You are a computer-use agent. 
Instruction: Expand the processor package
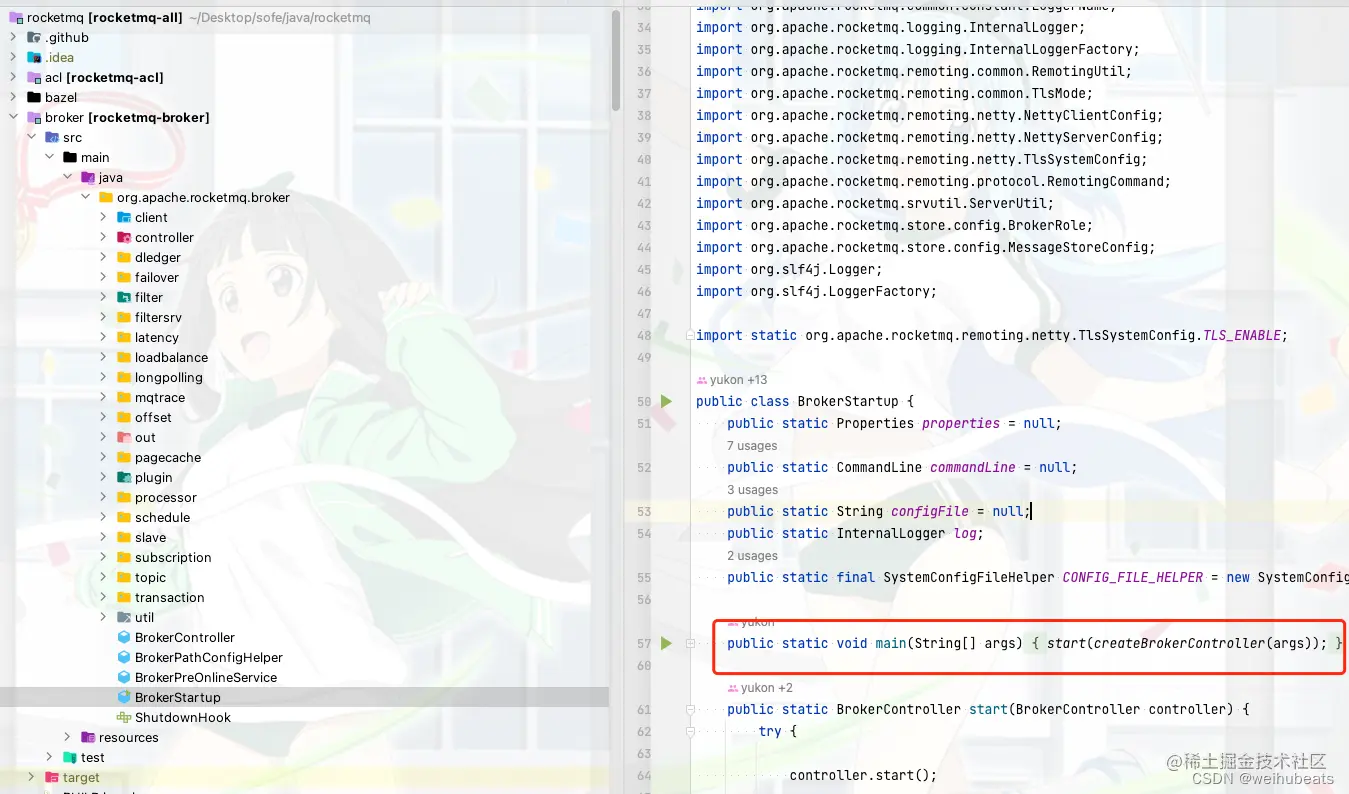(104, 497)
